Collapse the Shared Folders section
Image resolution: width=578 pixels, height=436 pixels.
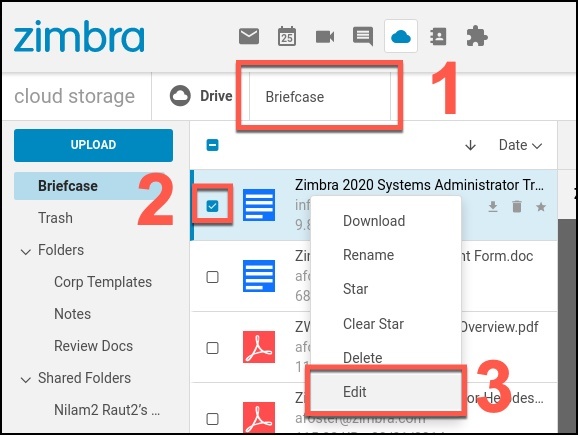point(25,380)
